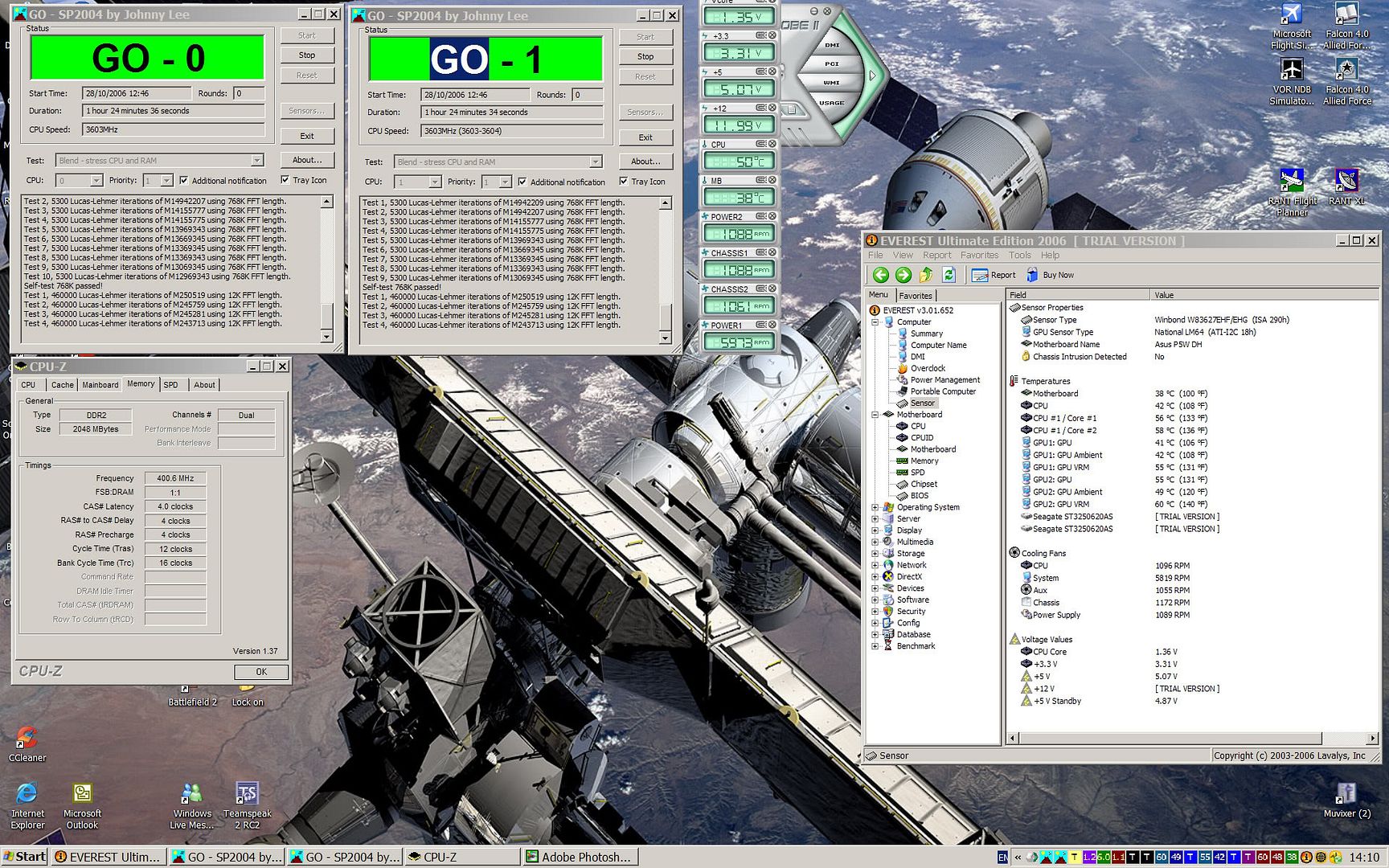Expand Storage node in EVEREST tree
Screen dimensions: 1389x868
point(875,554)
